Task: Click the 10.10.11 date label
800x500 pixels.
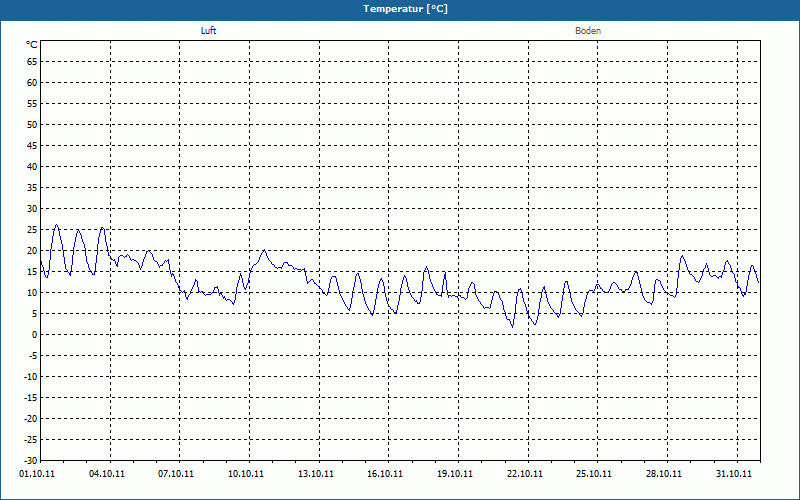Action: pyautogui.click(x=246, y=473)
